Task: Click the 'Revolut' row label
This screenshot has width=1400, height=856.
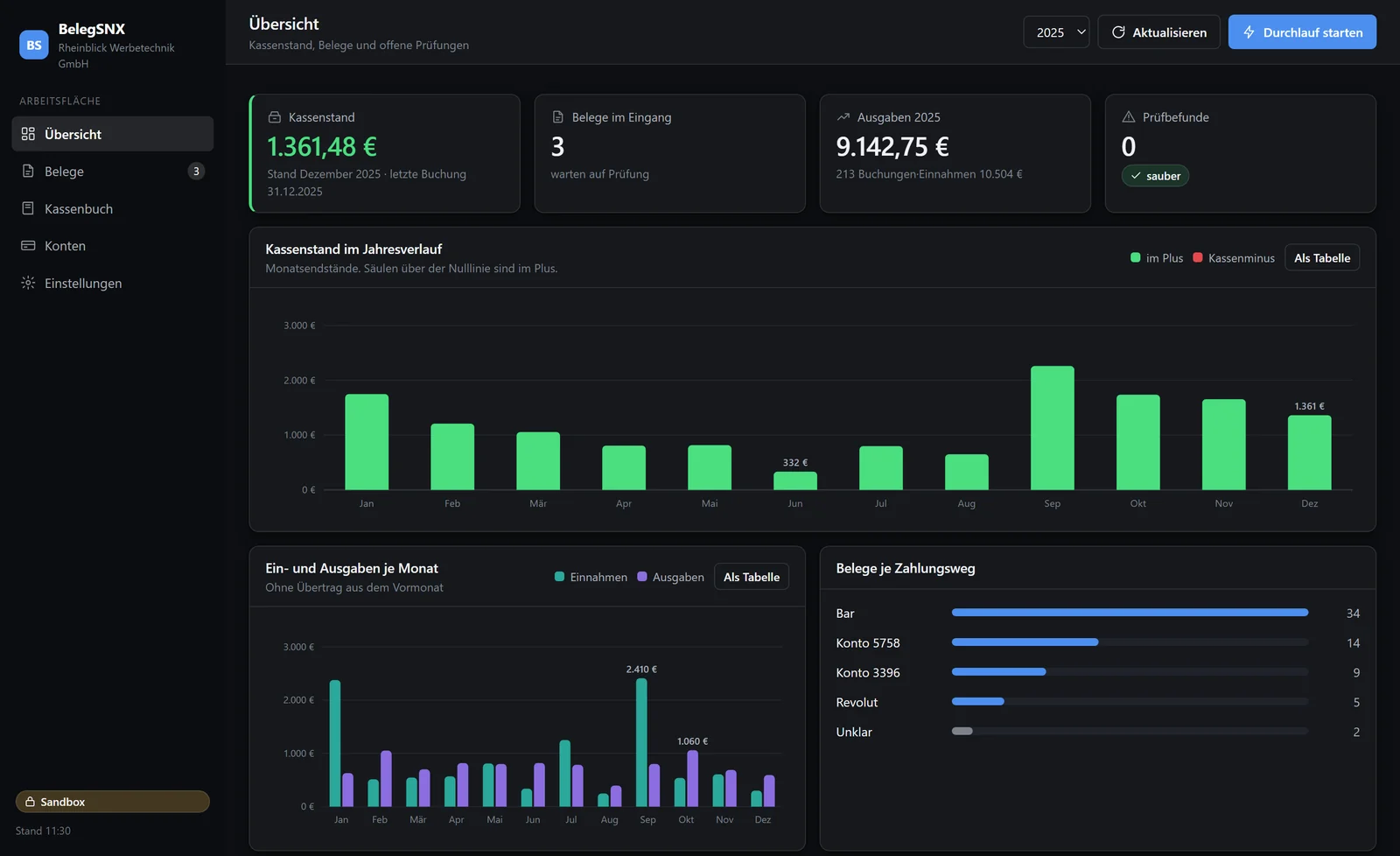Action: tap(857, 703)
